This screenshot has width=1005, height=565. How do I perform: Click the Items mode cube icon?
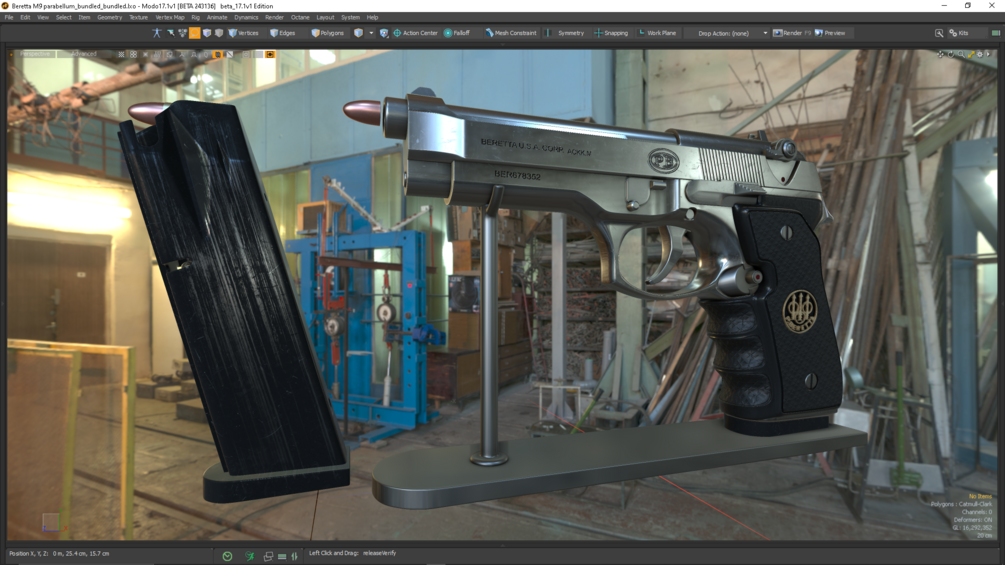tap(358, 33)
